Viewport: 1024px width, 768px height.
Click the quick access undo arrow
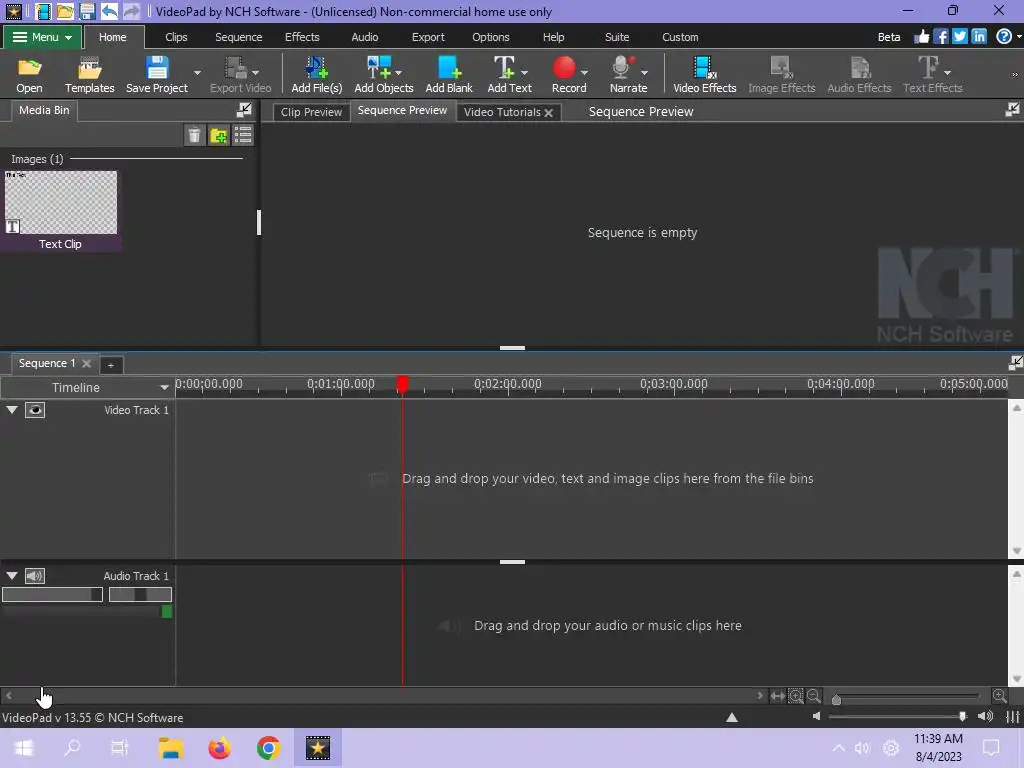[x=109, y=11]
